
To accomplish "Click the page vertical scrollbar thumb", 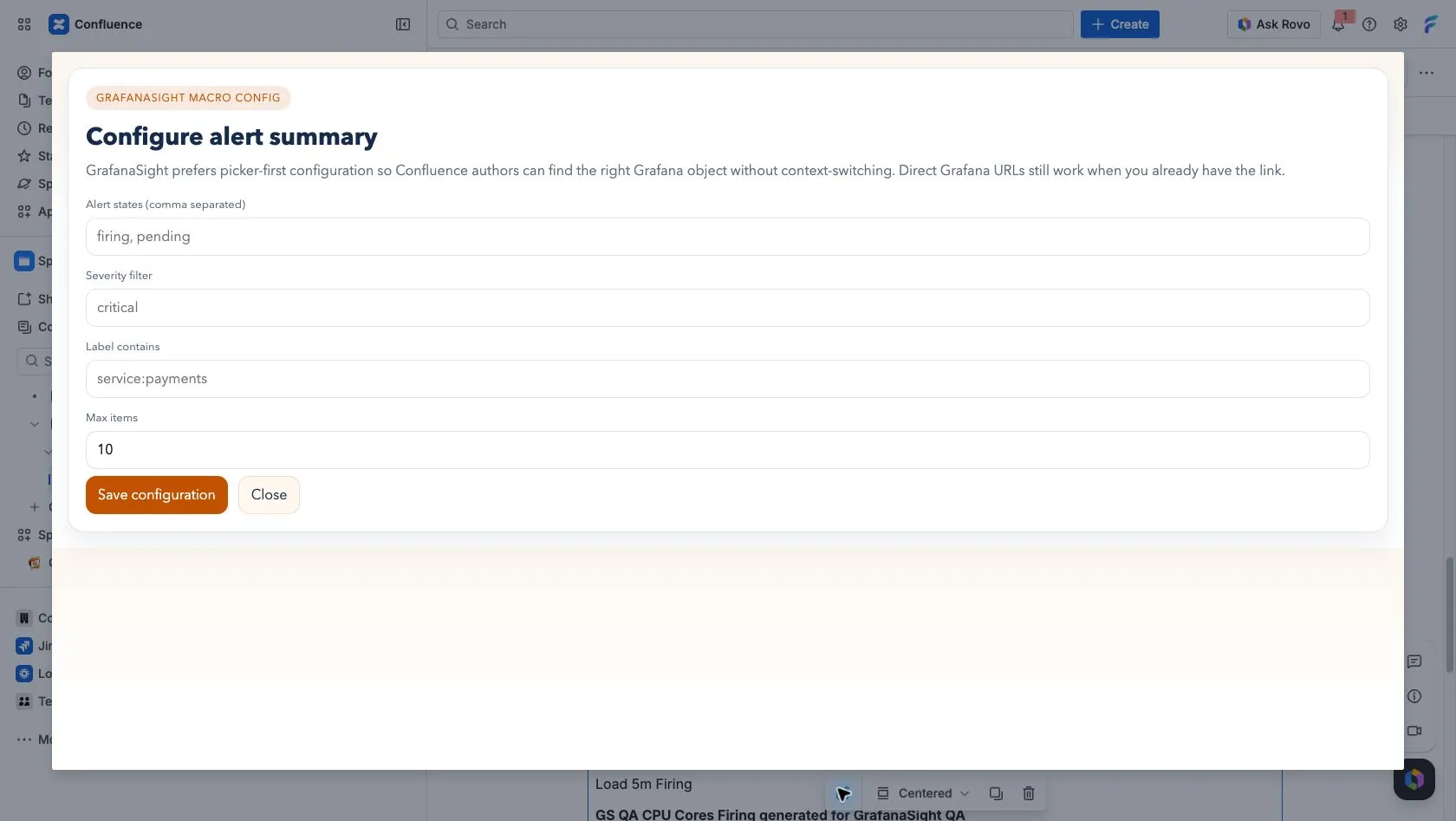I will [1449, 615].
